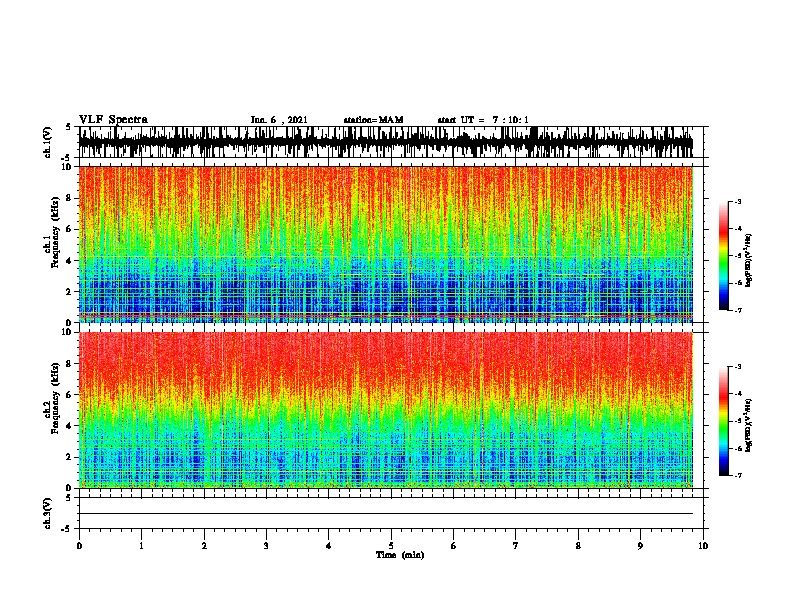The image size is (792, 612).
Task: Click the "Time (min)" axis label
Action: coord(400,555)
